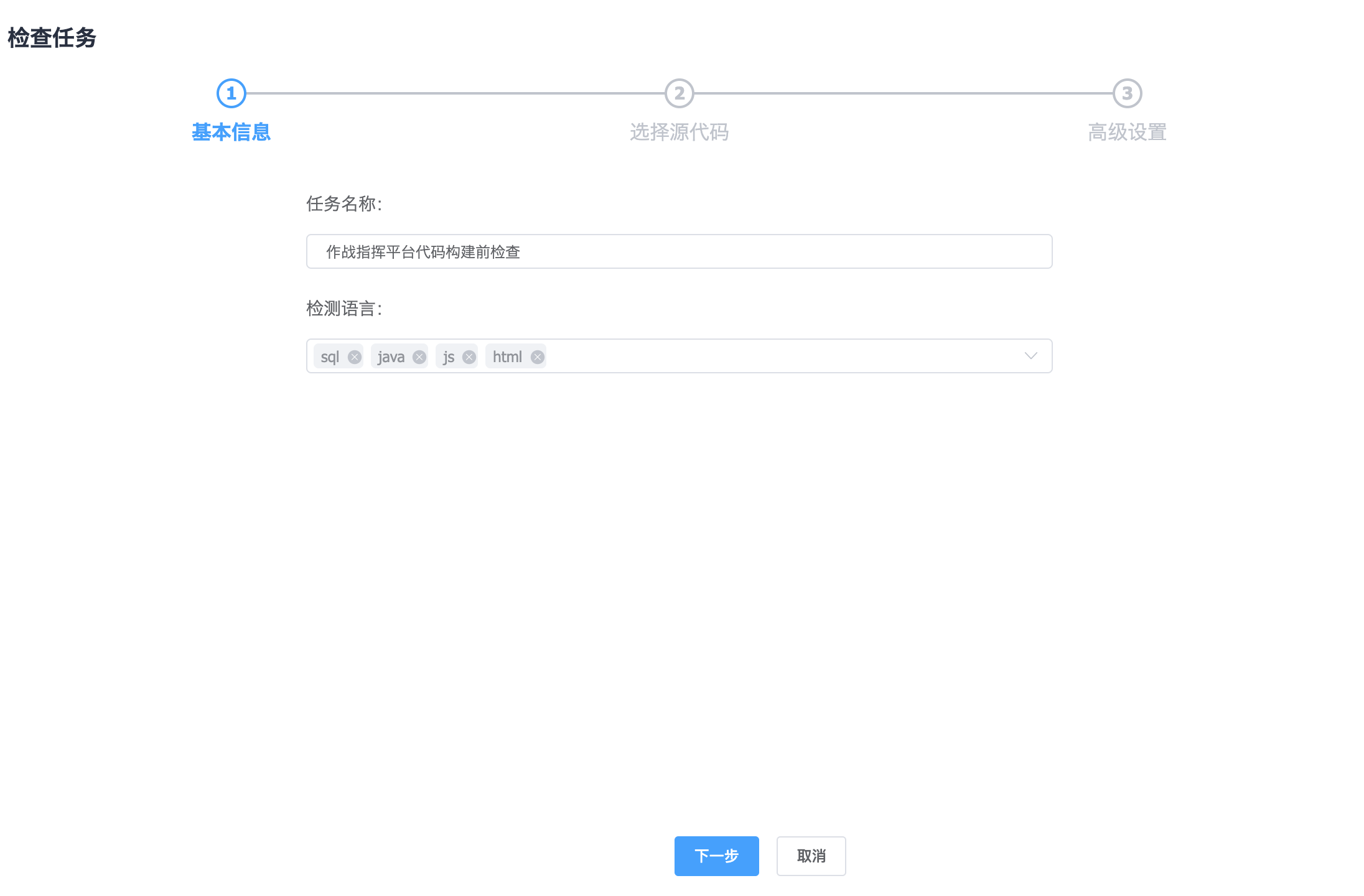This screenshot has width=1364, height=896.
Task: Click the java tag text
Action: pos(391,357)
